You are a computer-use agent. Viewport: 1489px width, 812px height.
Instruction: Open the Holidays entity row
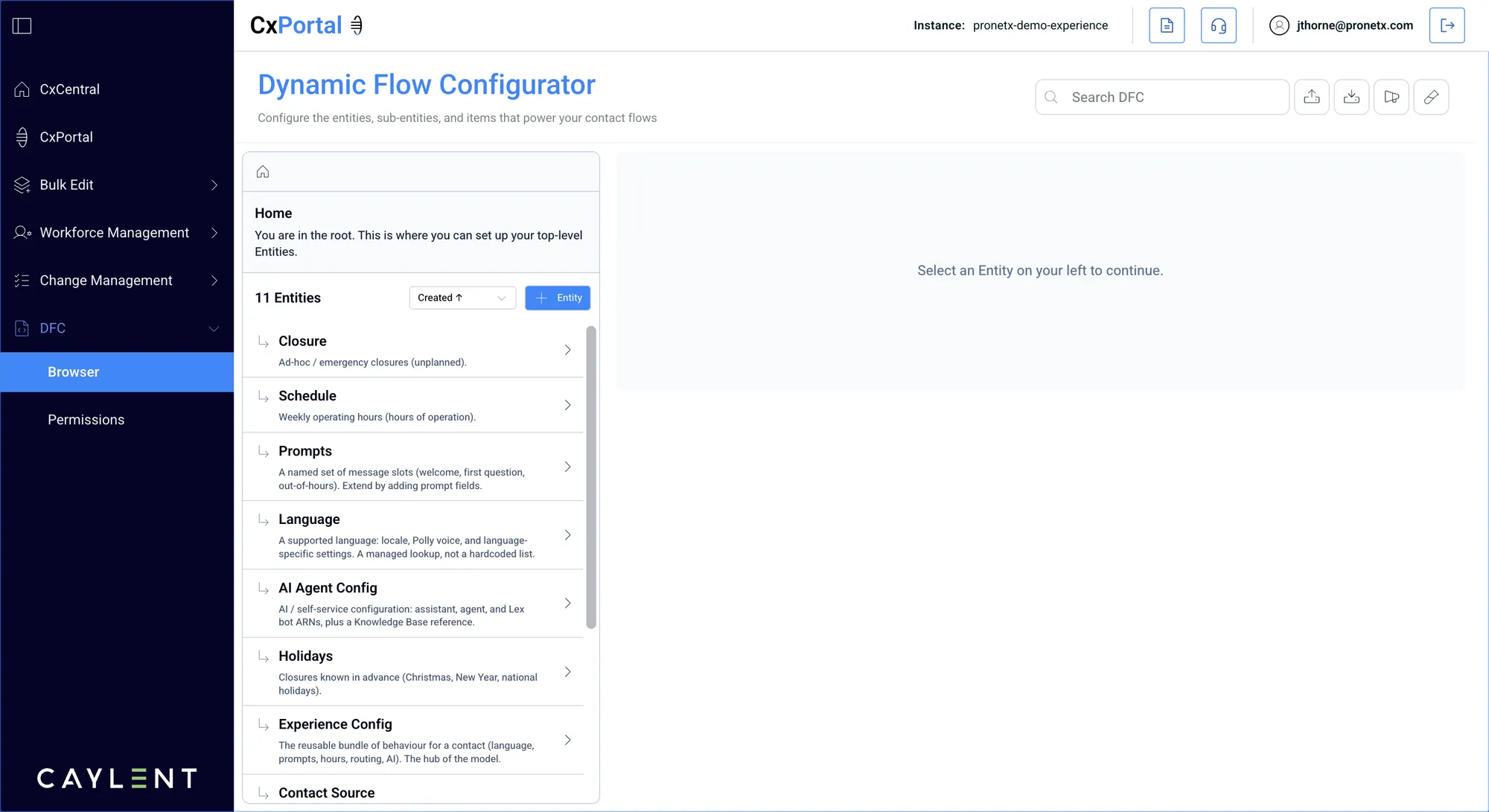tap(413, 672)
